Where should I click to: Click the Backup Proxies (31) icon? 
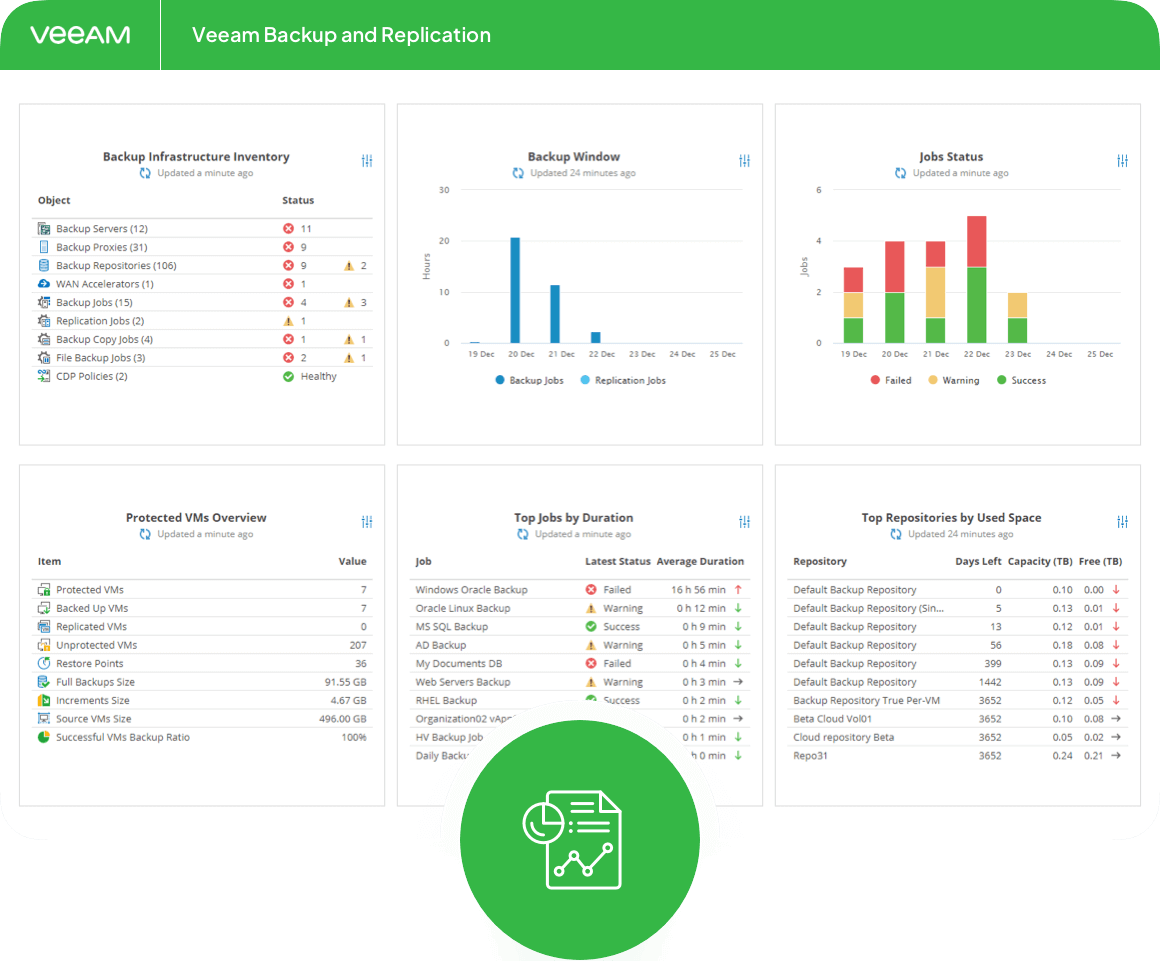[44, 247]
